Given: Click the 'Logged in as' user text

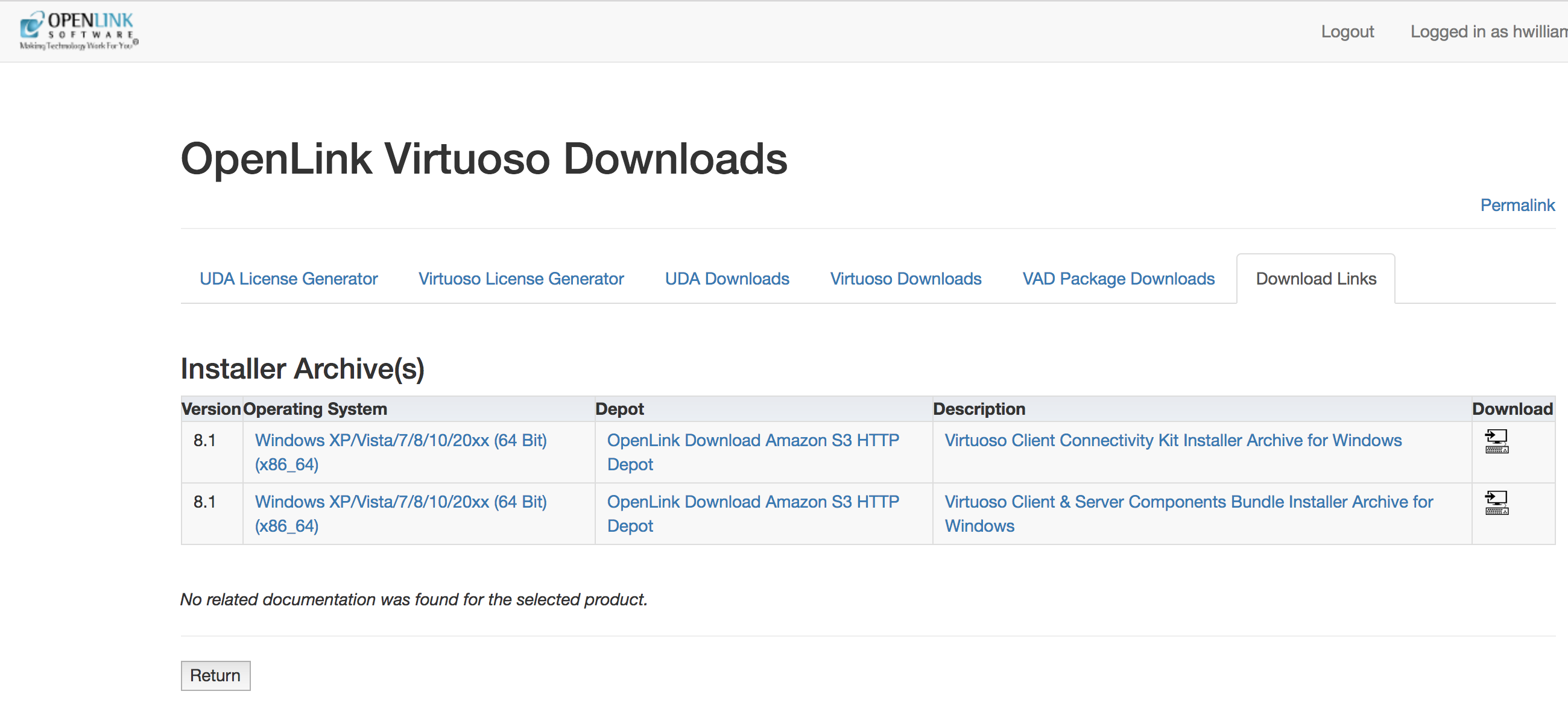Looking at the screenshot, I should (1489, 31).
